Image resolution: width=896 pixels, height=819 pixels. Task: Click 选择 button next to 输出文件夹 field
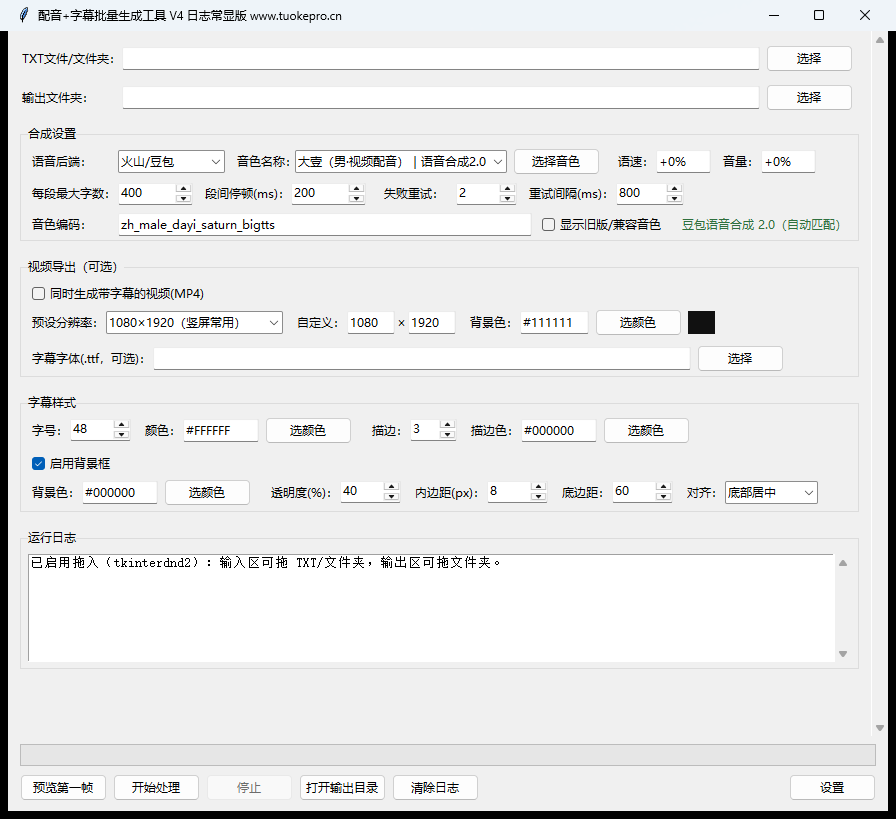tap(809, 97)
